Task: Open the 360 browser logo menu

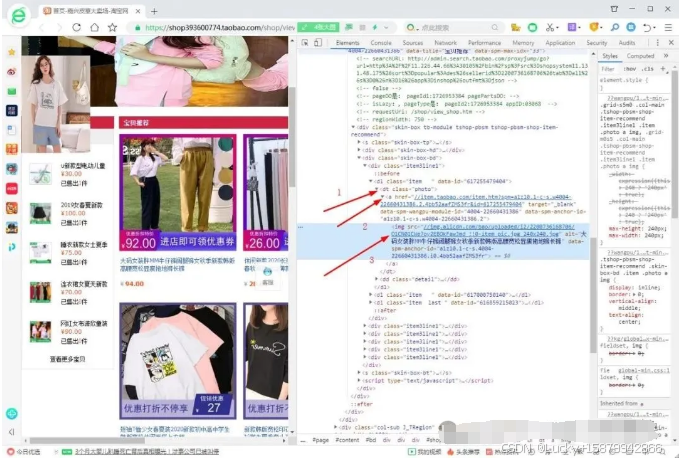Action: pyautogui.click(x=19, y=16)
